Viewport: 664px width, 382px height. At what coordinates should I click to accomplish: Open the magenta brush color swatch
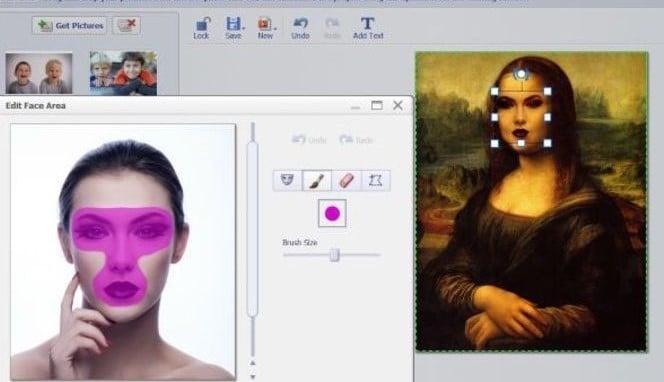coord(332,213)
